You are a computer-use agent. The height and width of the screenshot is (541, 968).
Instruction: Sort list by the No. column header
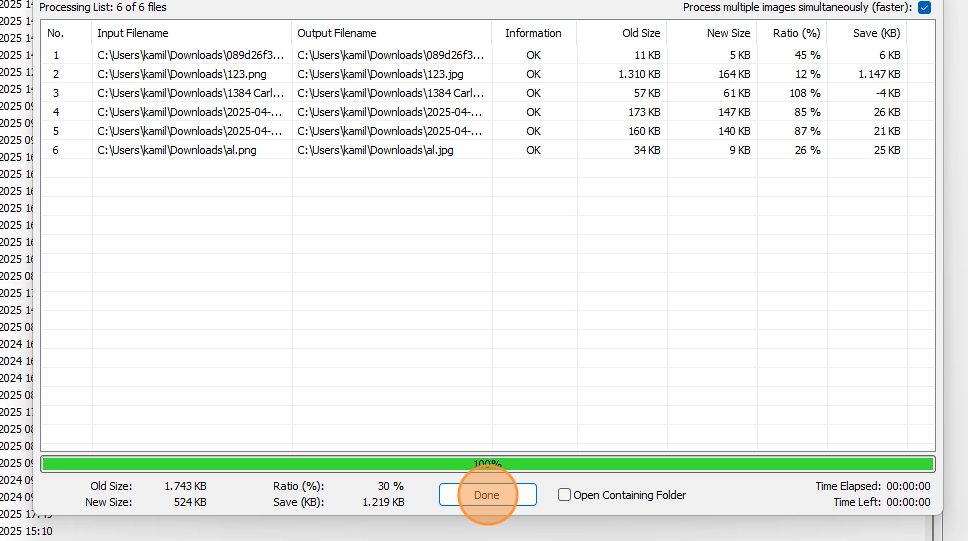coord(56,33)
